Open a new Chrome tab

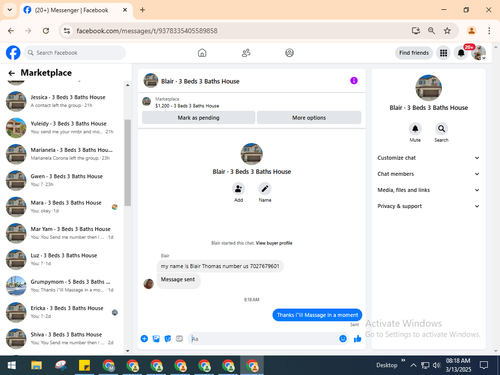(142, 10)
